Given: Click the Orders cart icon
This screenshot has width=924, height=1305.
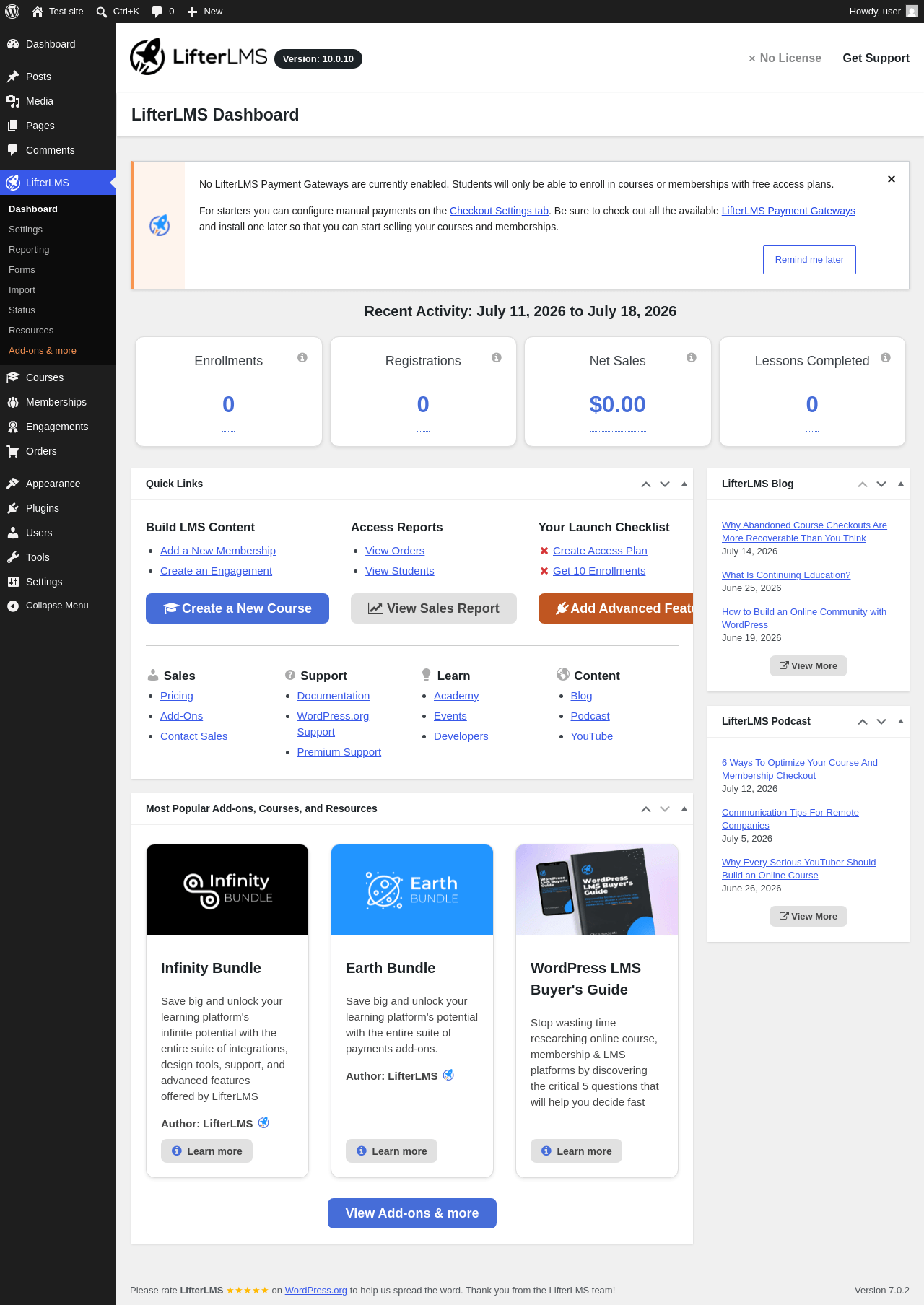Looking at the screenshot, I should tap(13, 451).
